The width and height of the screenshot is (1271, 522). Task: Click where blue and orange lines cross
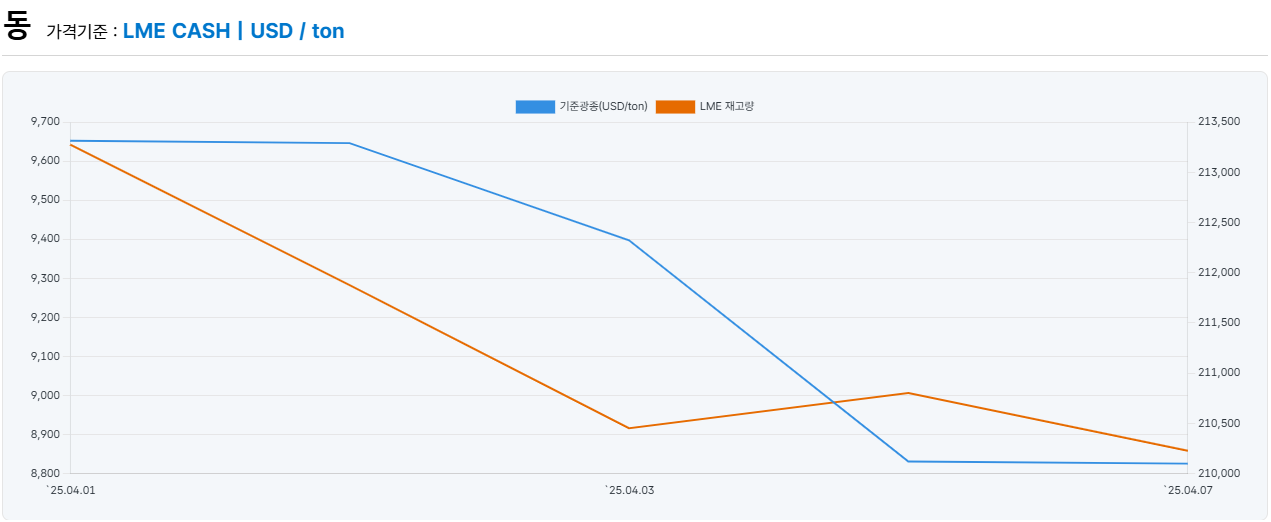tap(833, 403)
